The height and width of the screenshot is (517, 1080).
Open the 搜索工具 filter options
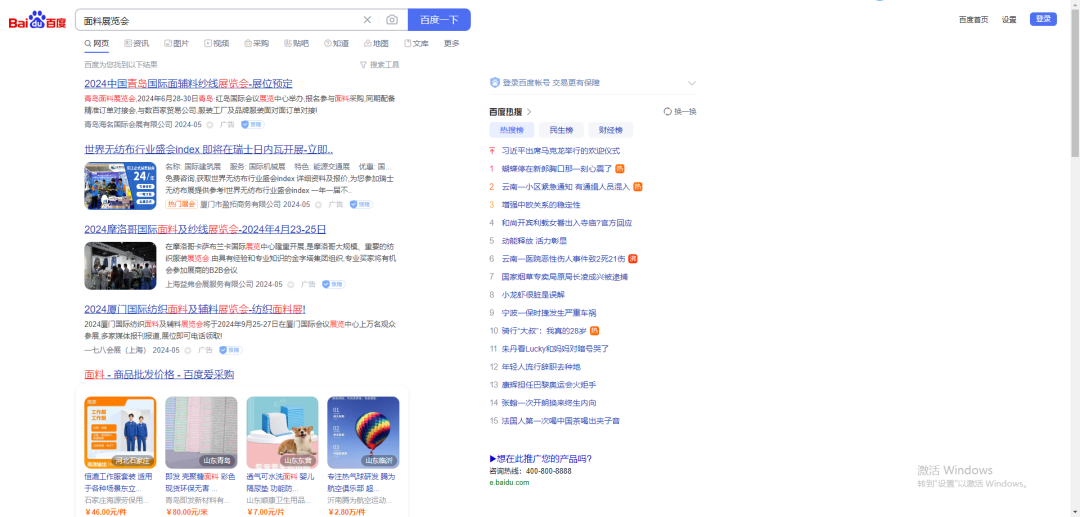pyautogui.click(x=379, y=65)
